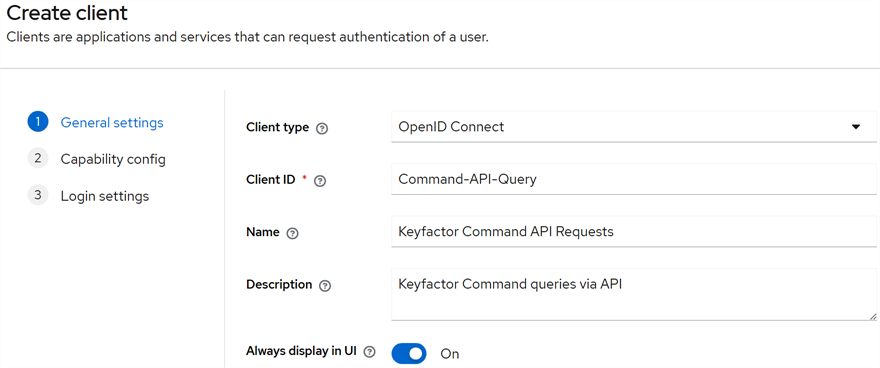Viewport: 880px width, 368px height.
Task: Show help for Description field
Action: (x=324, y=286)
